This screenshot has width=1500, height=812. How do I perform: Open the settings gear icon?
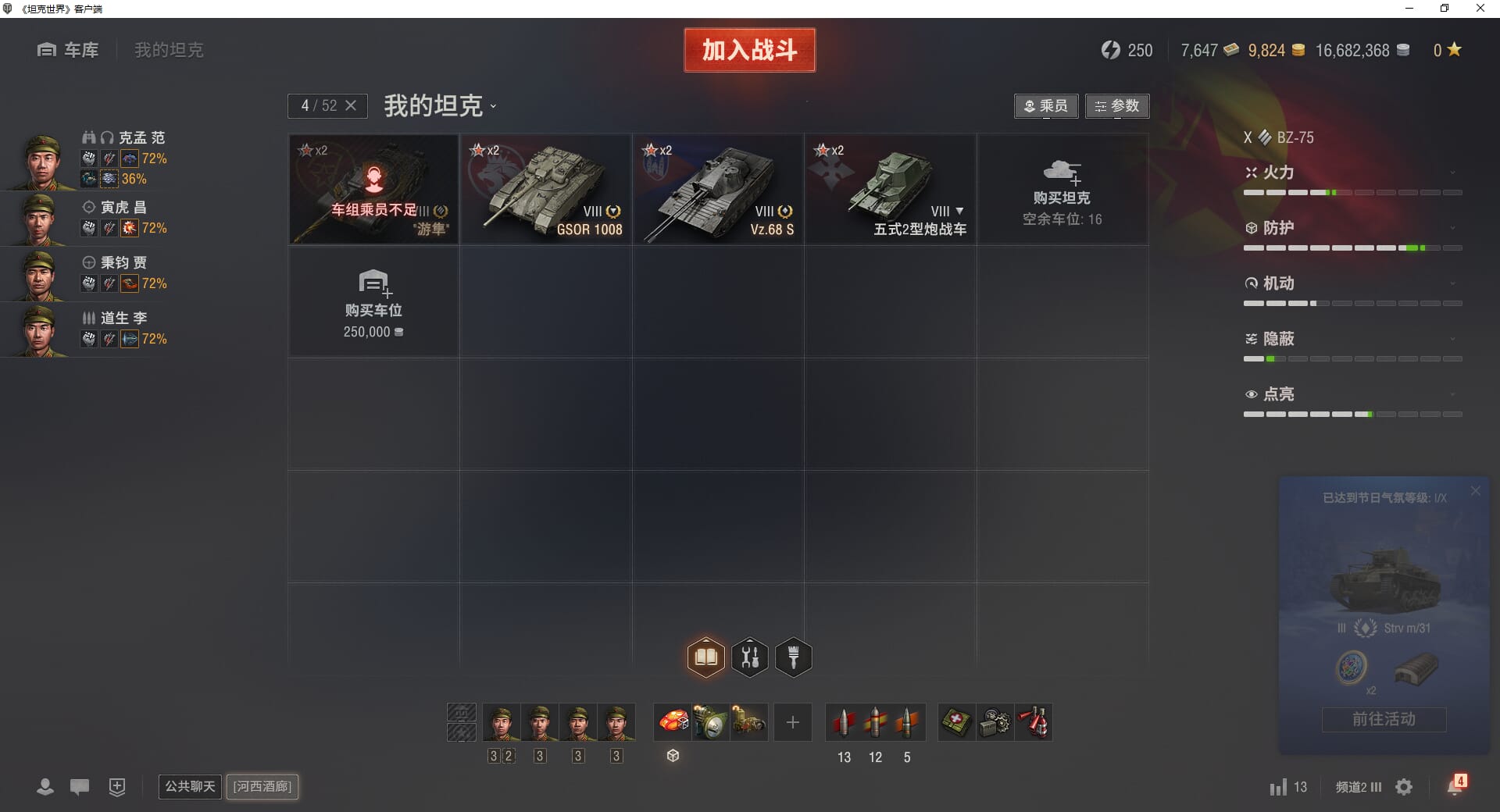tap(1404, 787)
